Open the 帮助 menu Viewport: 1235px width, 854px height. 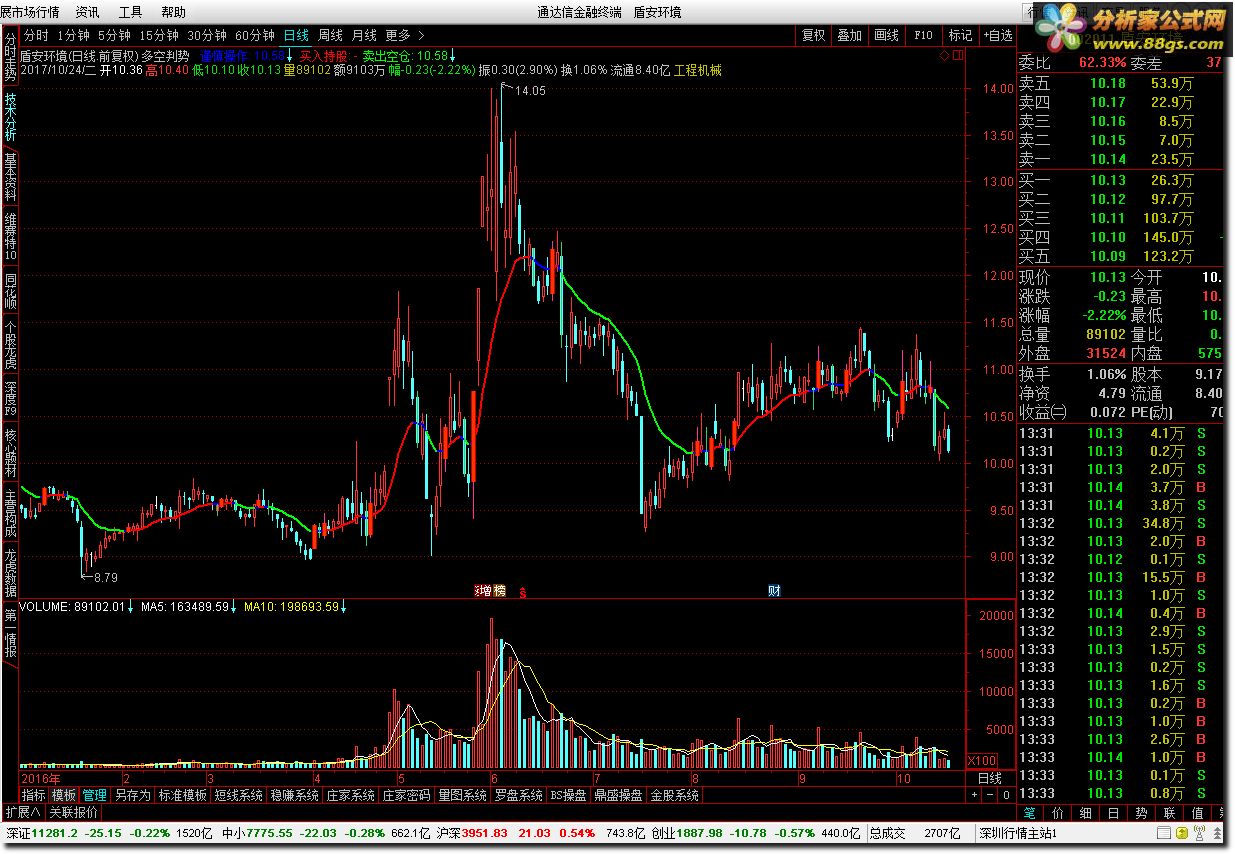pos(173,12)
